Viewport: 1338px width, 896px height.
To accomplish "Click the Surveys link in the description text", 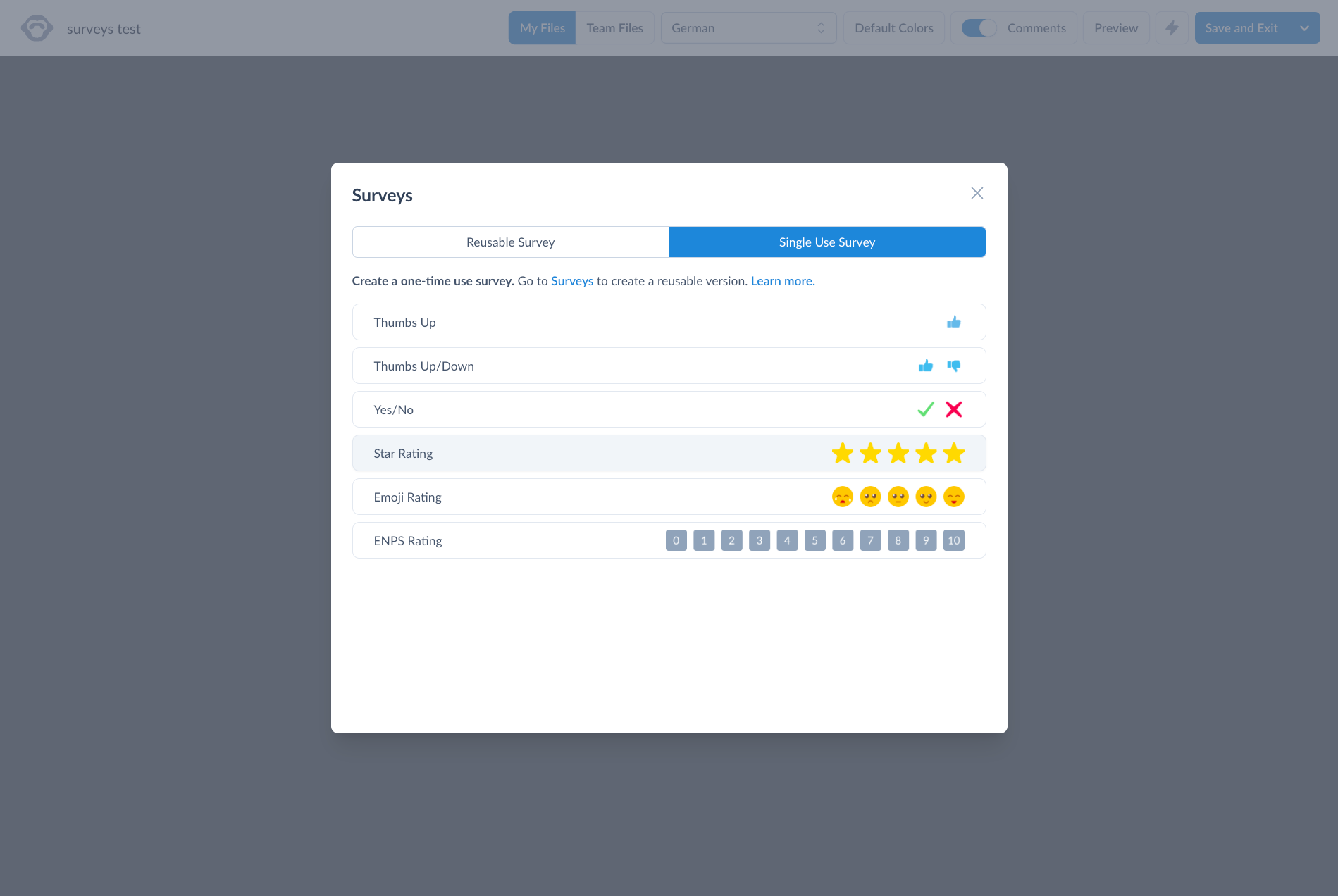I will point(571,280).
